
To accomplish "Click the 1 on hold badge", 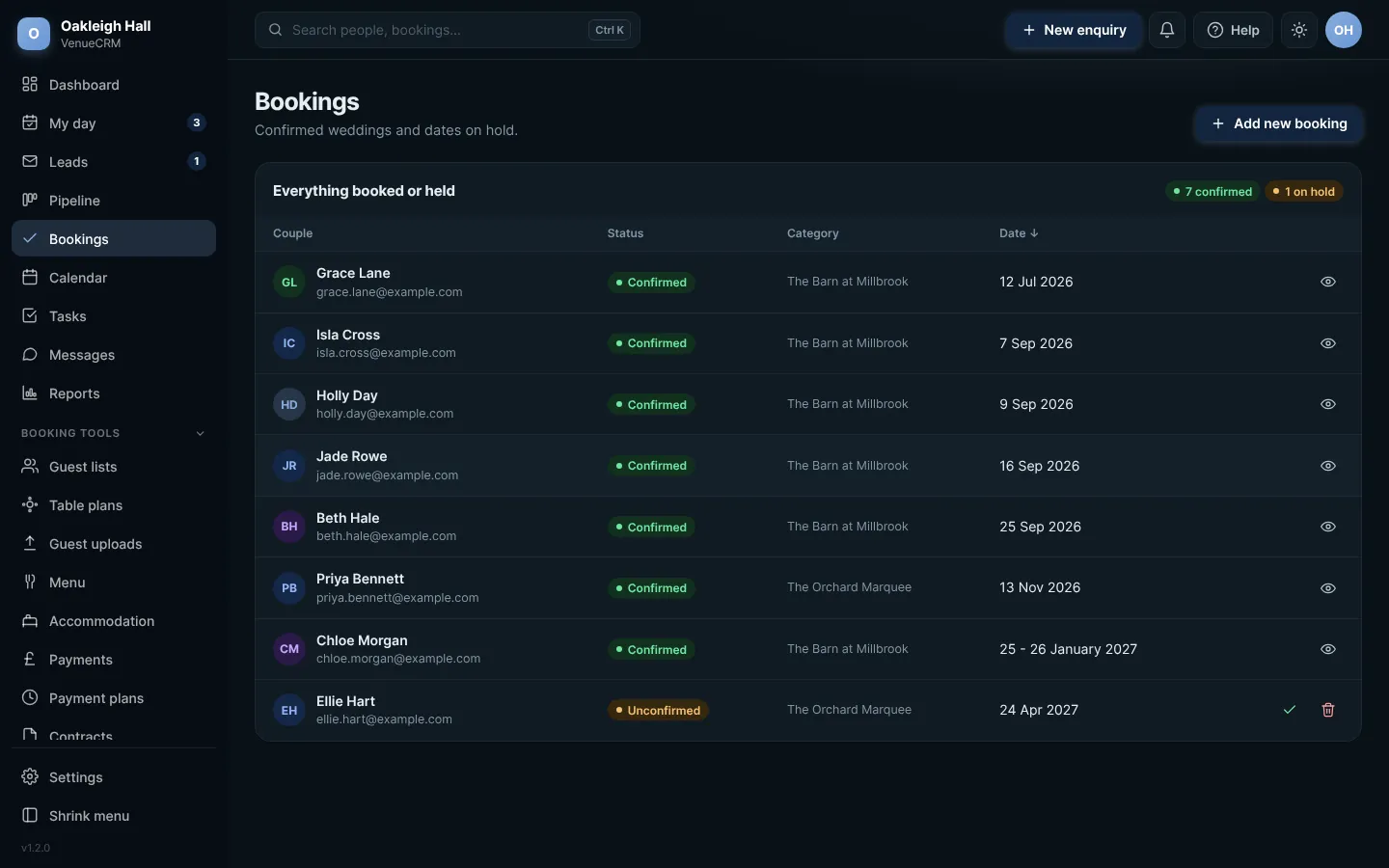I will [1304, 192].
